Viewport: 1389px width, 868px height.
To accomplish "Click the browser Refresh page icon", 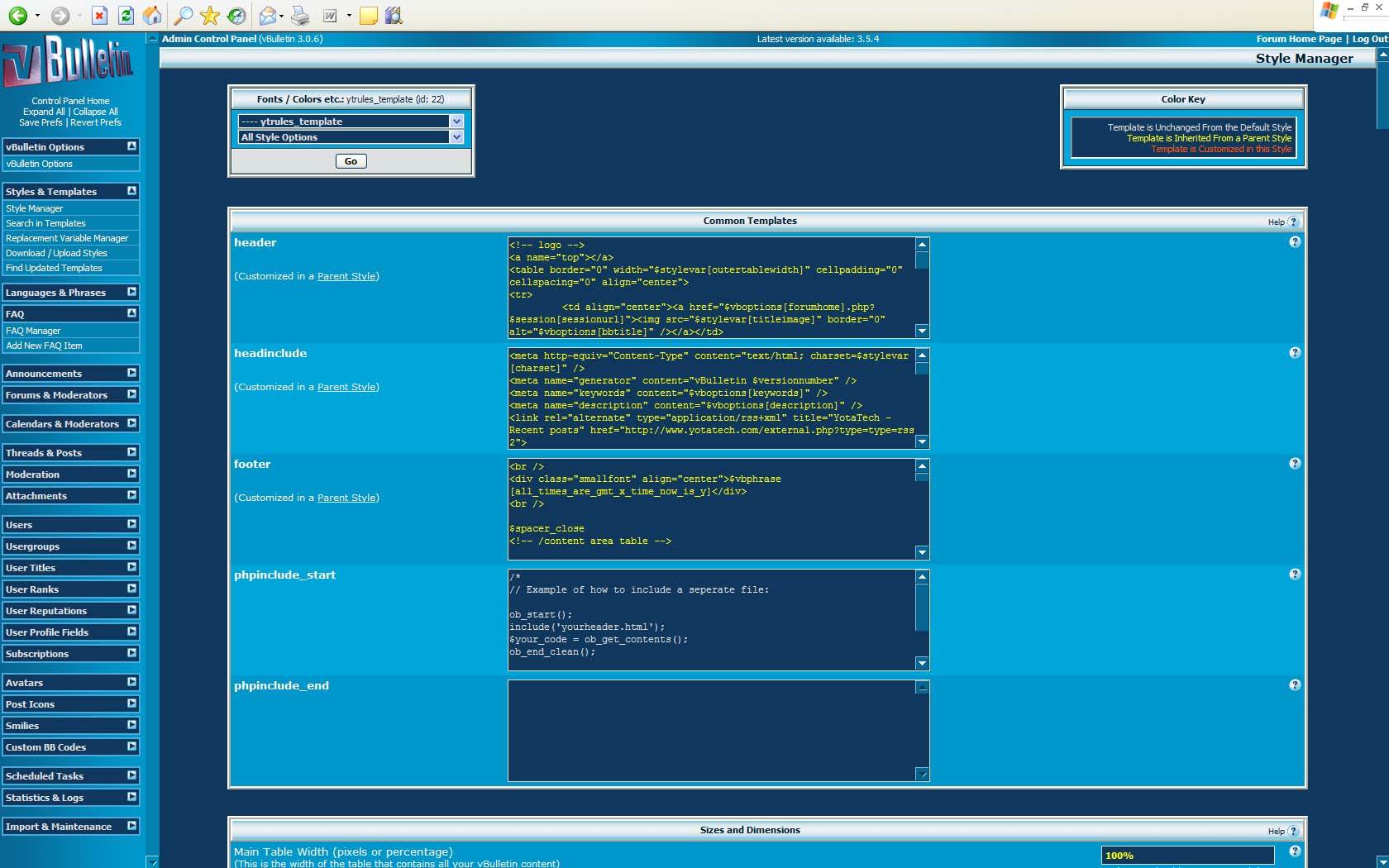I will coord(126,15).
